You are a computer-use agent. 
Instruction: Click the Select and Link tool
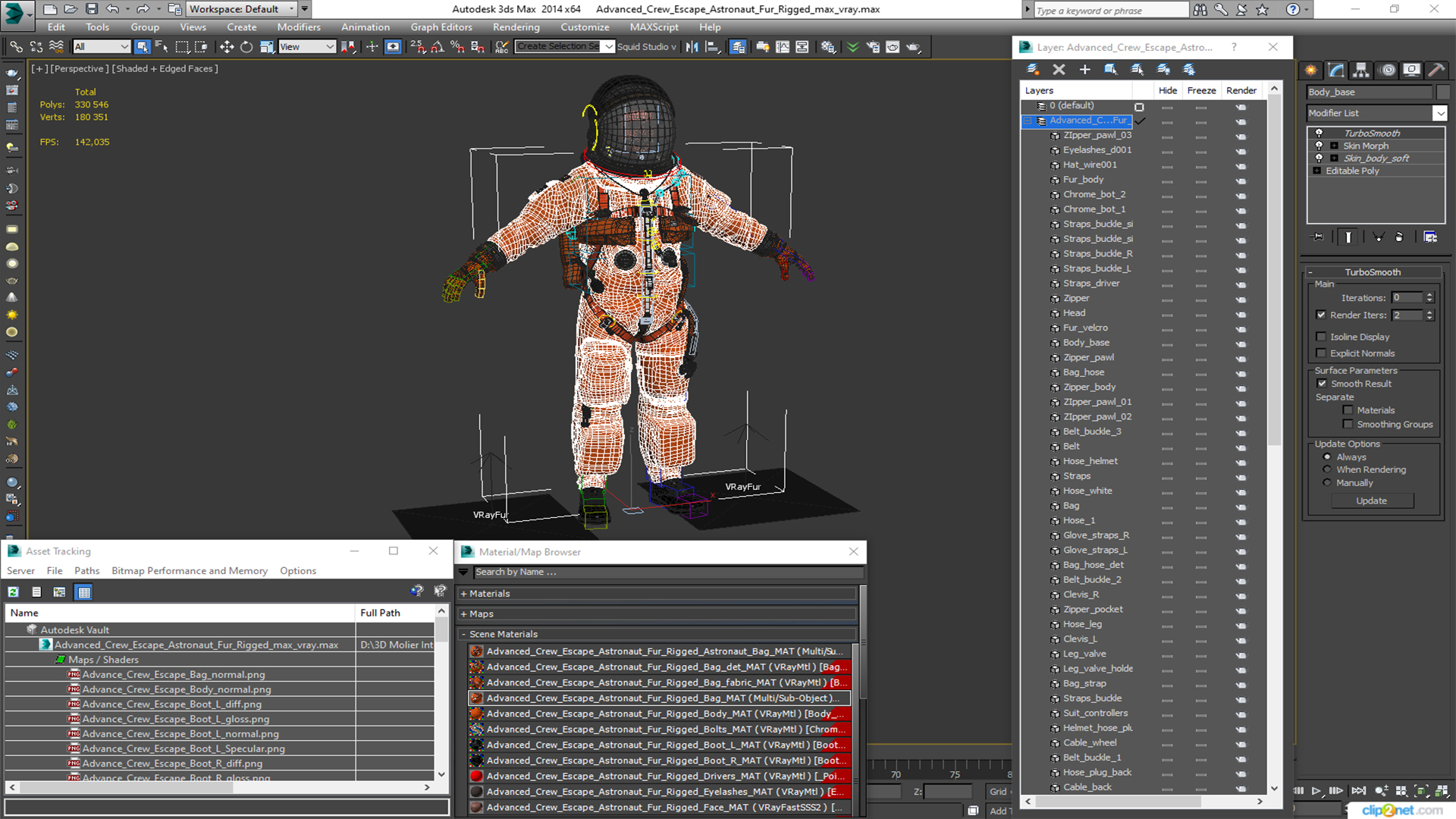pyautogui.click(x=16, y=47)
